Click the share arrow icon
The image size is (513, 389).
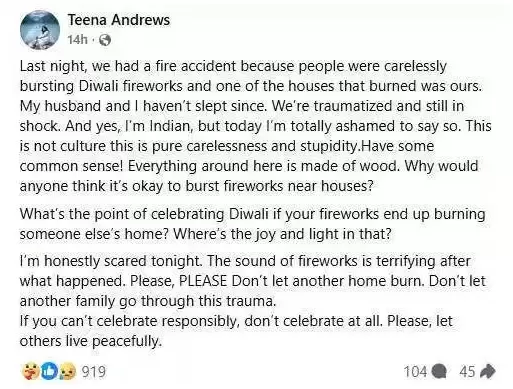(487, 372)
